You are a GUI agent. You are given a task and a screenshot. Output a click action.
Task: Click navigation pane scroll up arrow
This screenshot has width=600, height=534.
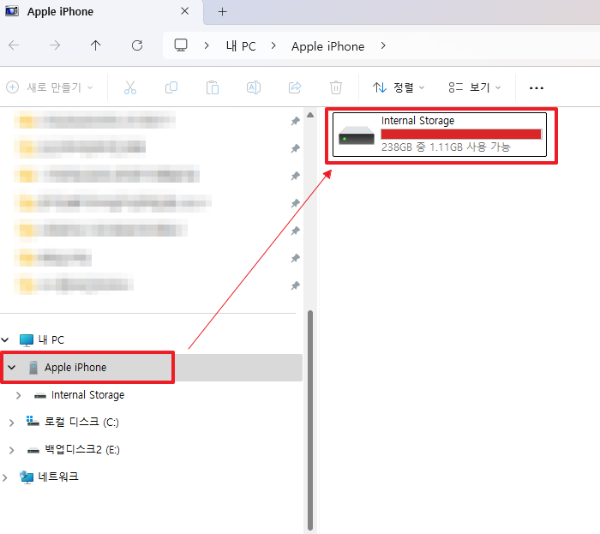(x=310, y=115)
